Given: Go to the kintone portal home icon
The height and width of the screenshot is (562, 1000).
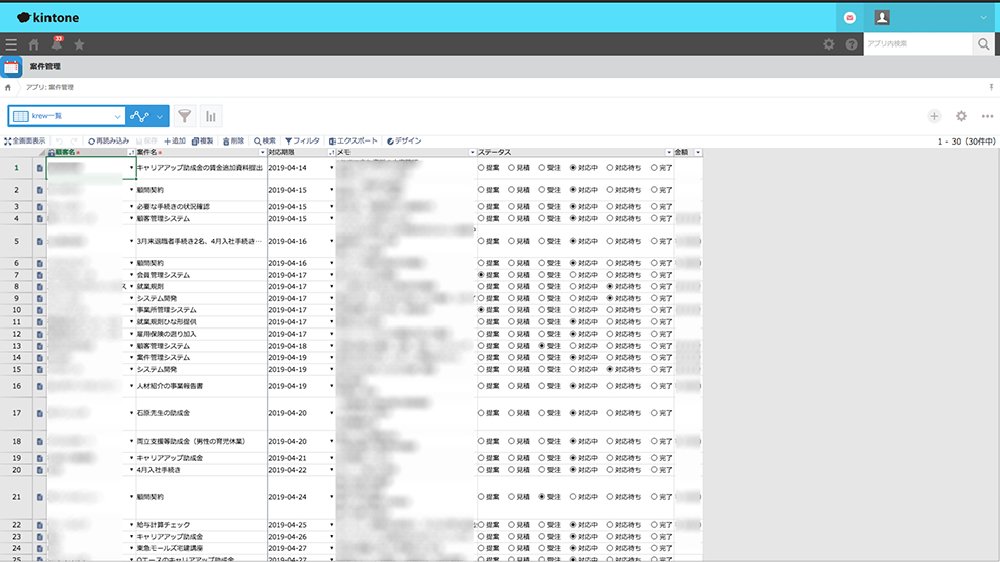Looking at the screenshot, I should click(x=34, y=45).
